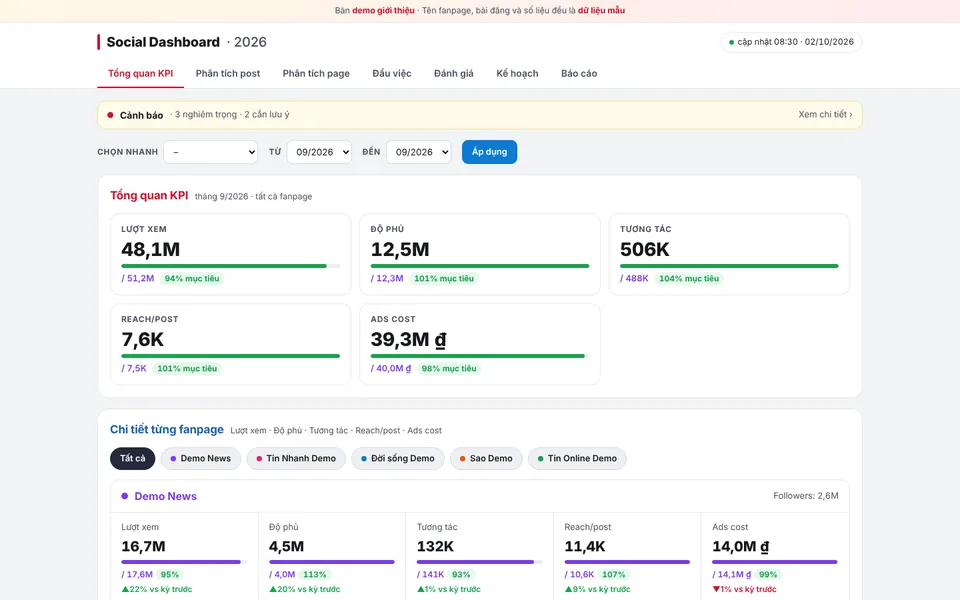This screenshot has width=960, height=600.
Task: Click the 113% badge under Độ phủ
Action: point(315,574)
